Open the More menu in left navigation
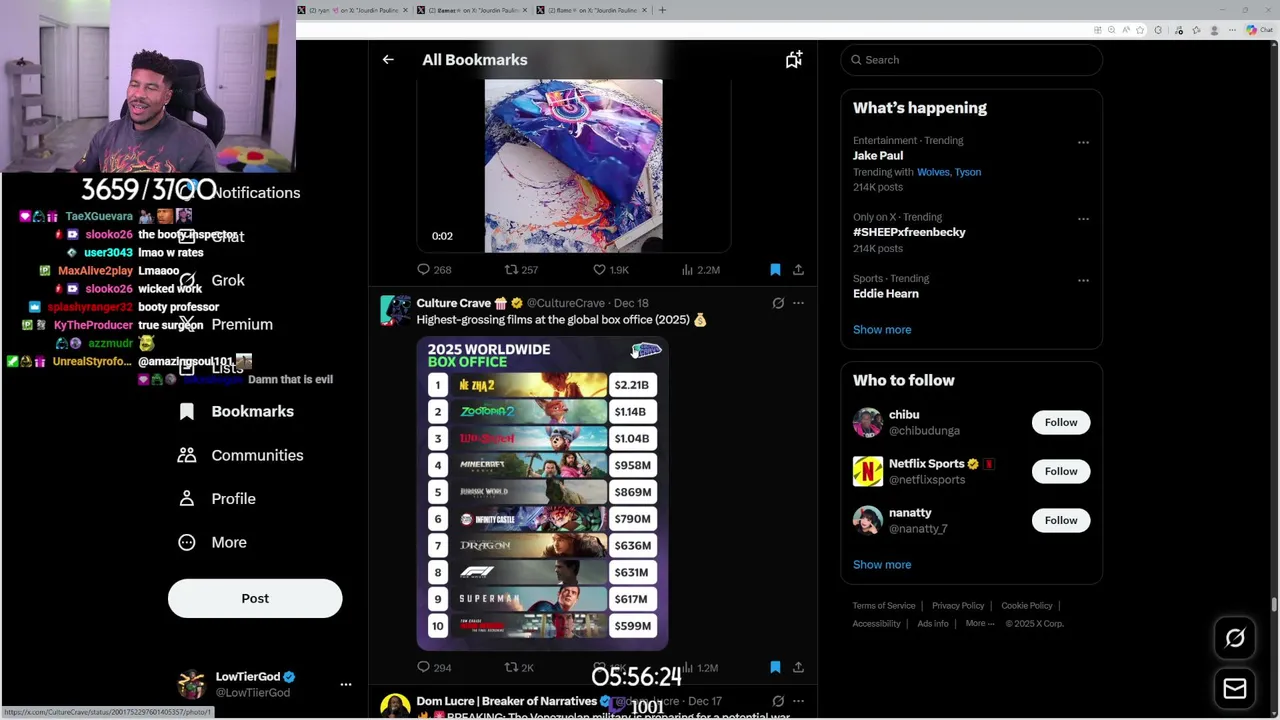1280x720 pixels. (213, 543)
